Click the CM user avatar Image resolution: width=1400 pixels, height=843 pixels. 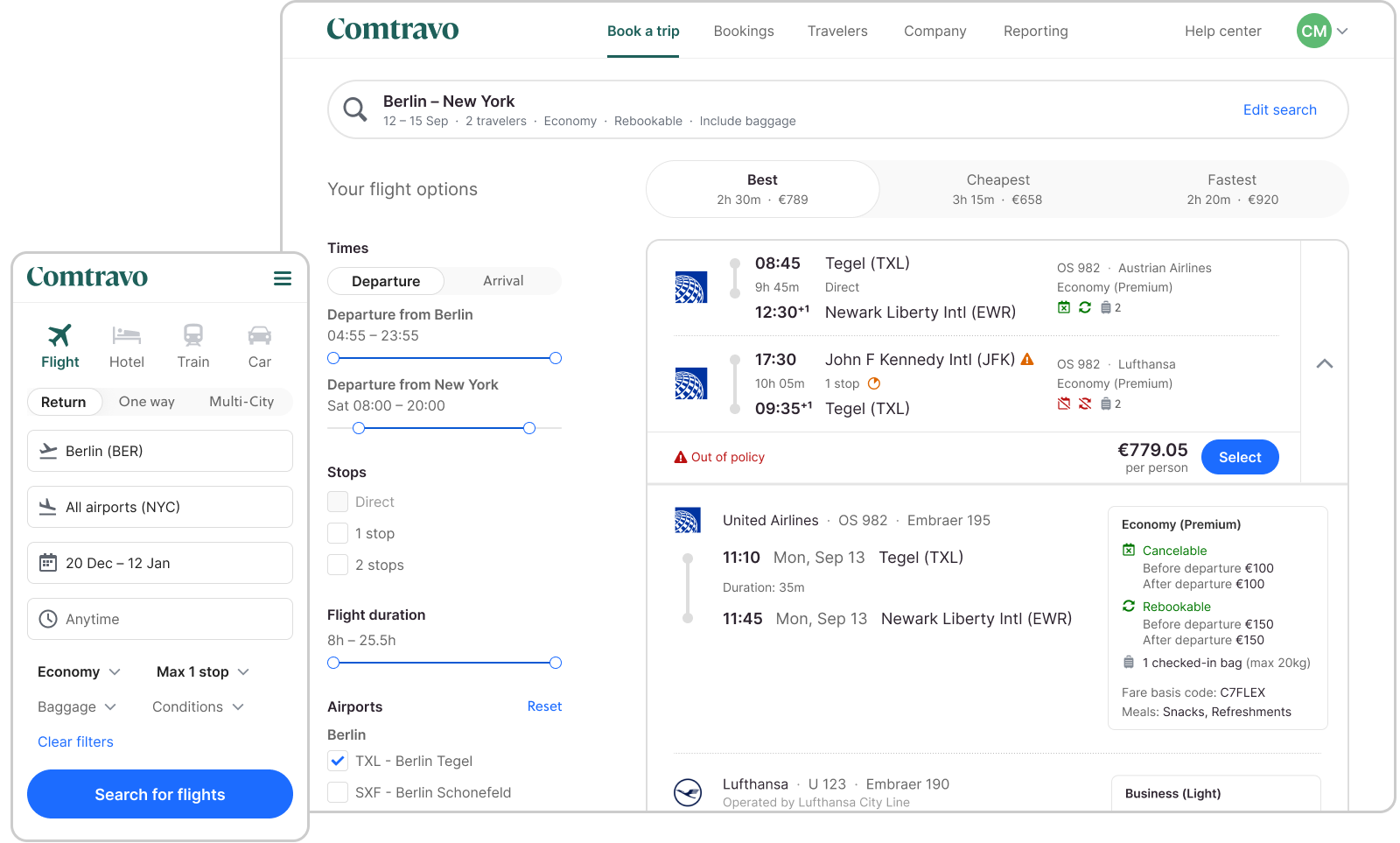[x=1313, y=31]
